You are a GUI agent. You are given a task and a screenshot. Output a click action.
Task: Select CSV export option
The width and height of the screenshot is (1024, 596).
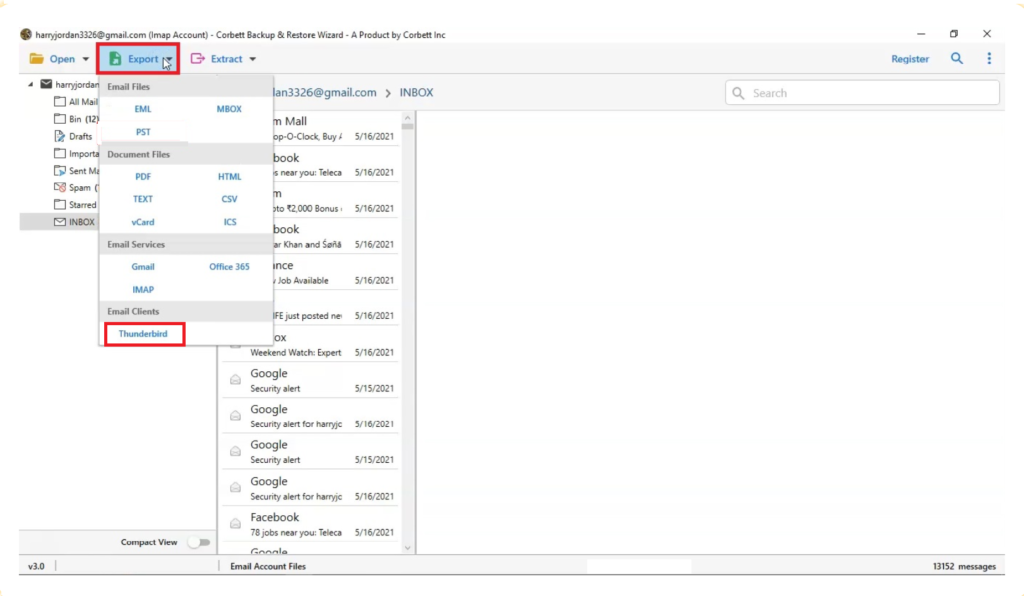(229, 199)
